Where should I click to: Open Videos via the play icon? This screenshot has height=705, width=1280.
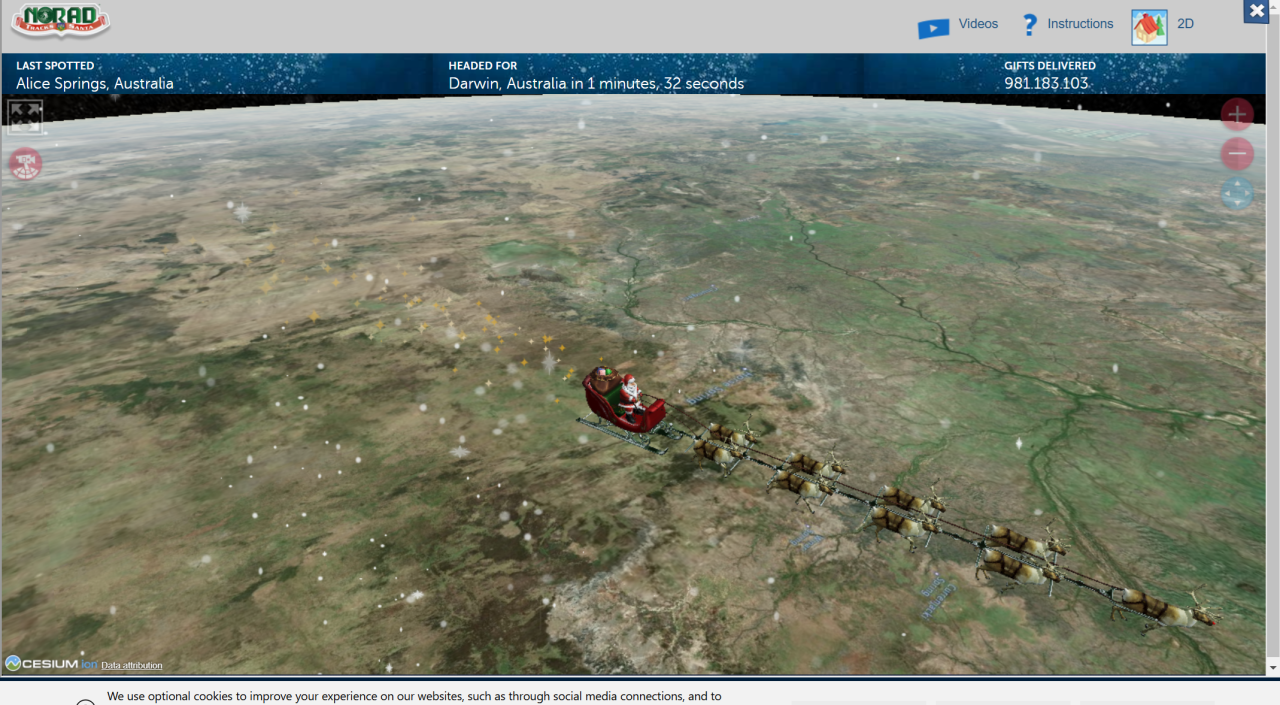tap(933, 28)
